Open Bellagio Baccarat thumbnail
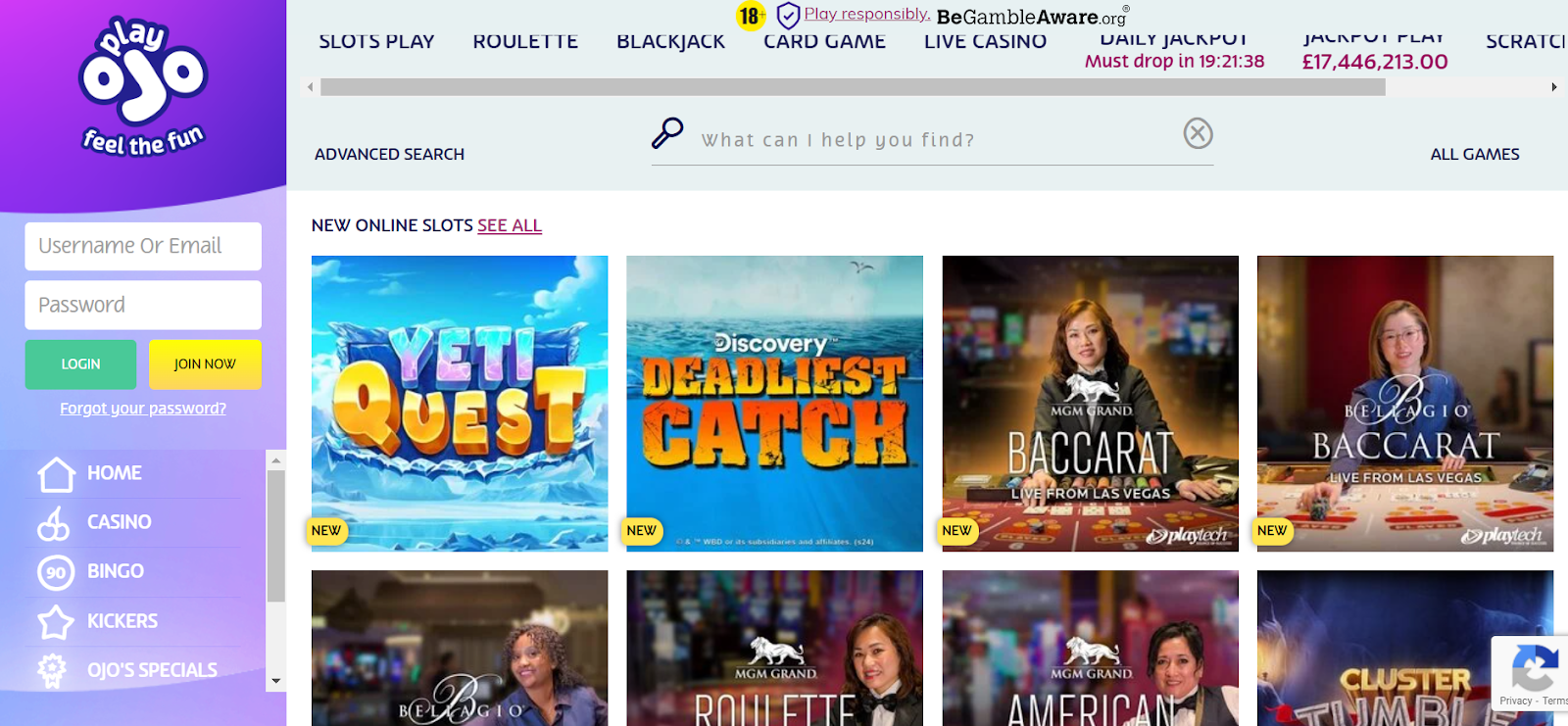 click(1405, 404)
